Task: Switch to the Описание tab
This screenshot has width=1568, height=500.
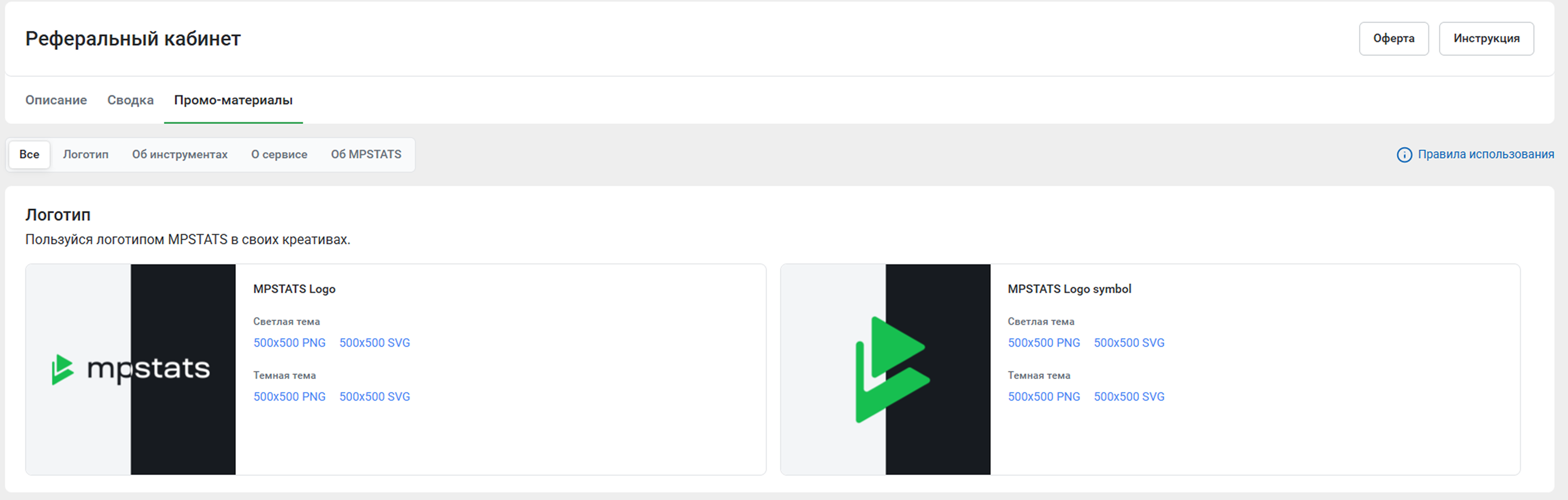Action: [56, 100]
